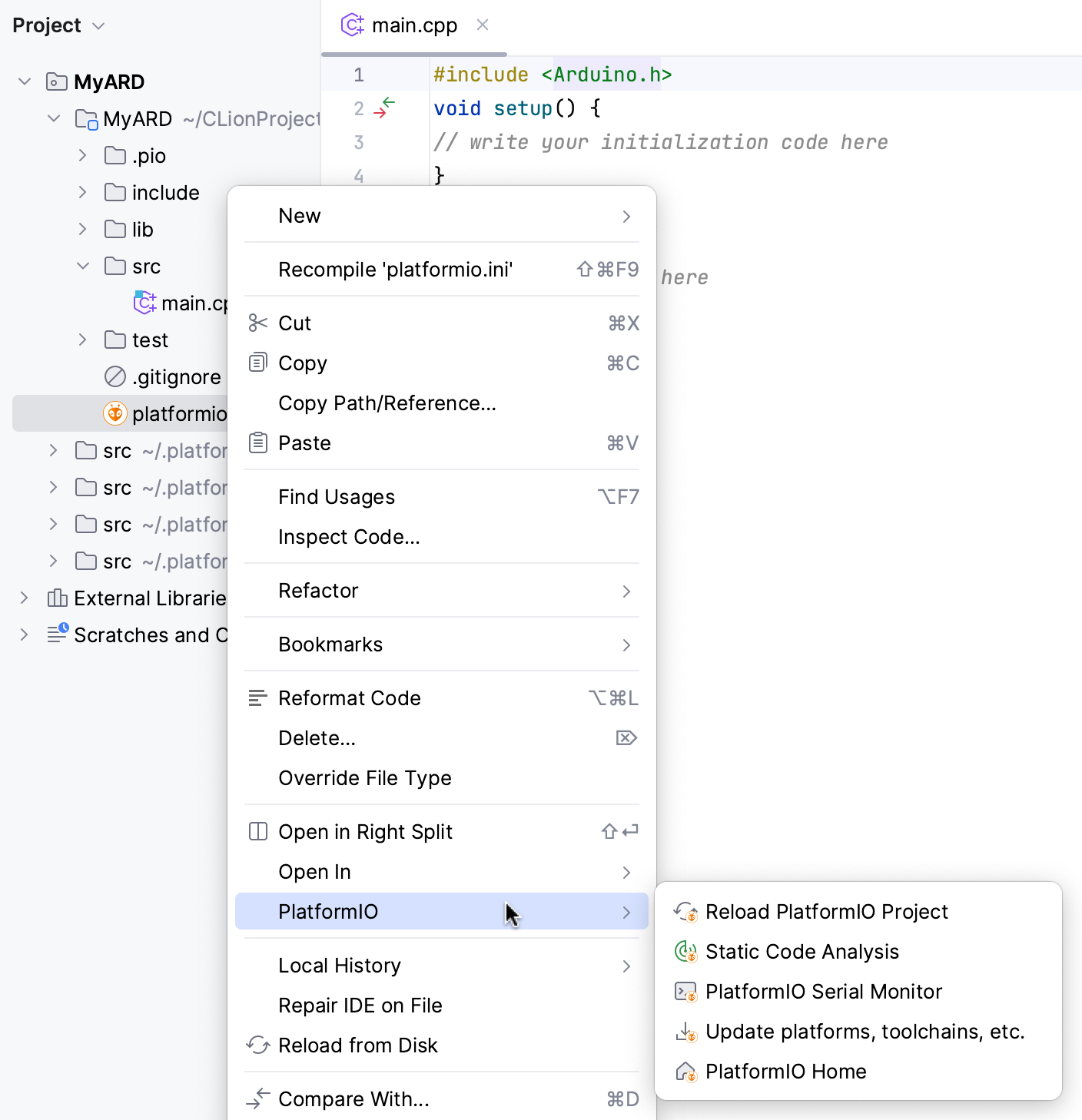The width and height of the screenshot is (1082, 1120).
Task: Click the PlatformIO Home house icon
Action: pos(685,1072)
